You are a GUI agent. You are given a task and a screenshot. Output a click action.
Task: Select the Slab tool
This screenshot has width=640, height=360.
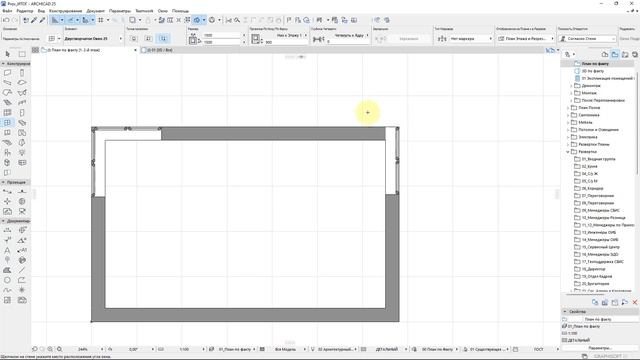point(22,82)
